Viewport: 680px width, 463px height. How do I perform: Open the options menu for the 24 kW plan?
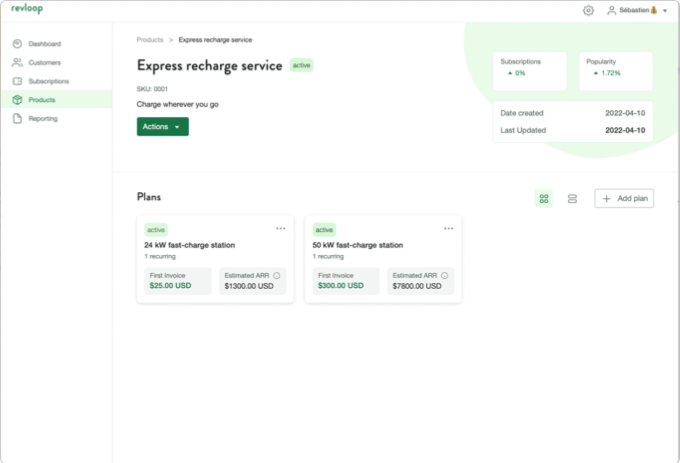[x=281, y=228]
